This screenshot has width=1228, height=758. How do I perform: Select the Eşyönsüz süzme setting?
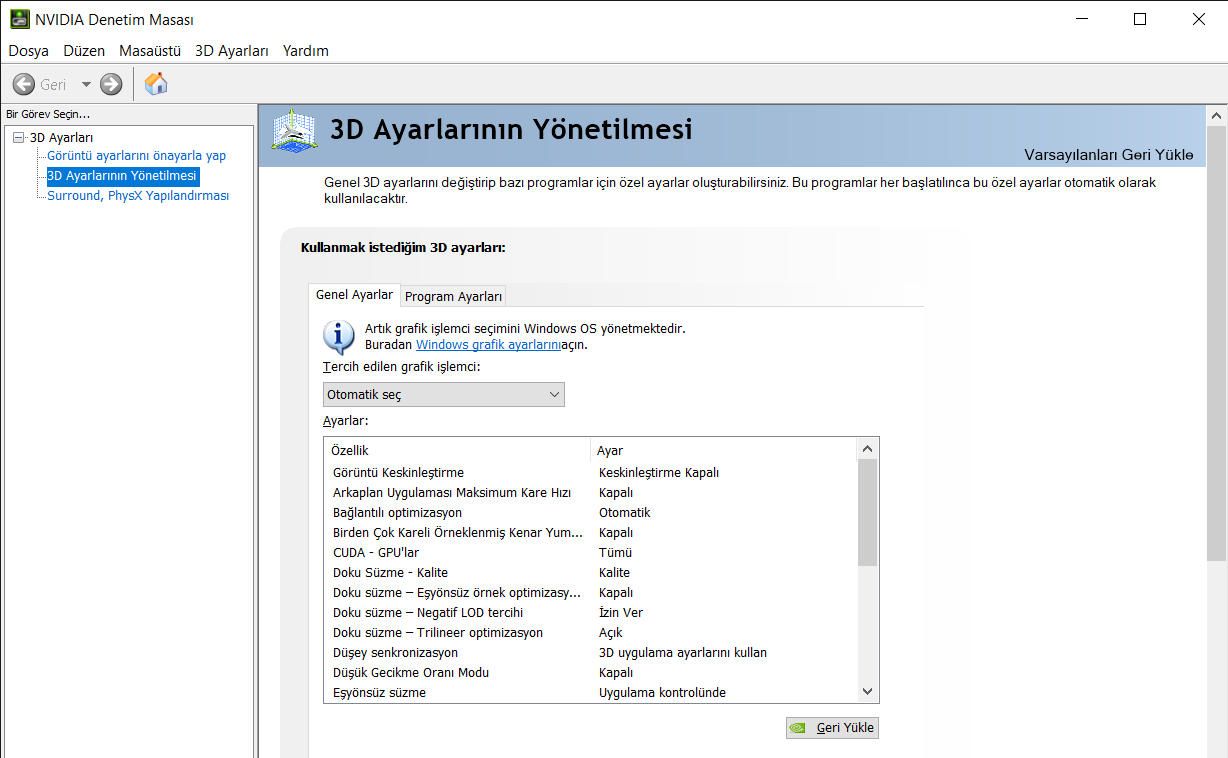point(591,692)
